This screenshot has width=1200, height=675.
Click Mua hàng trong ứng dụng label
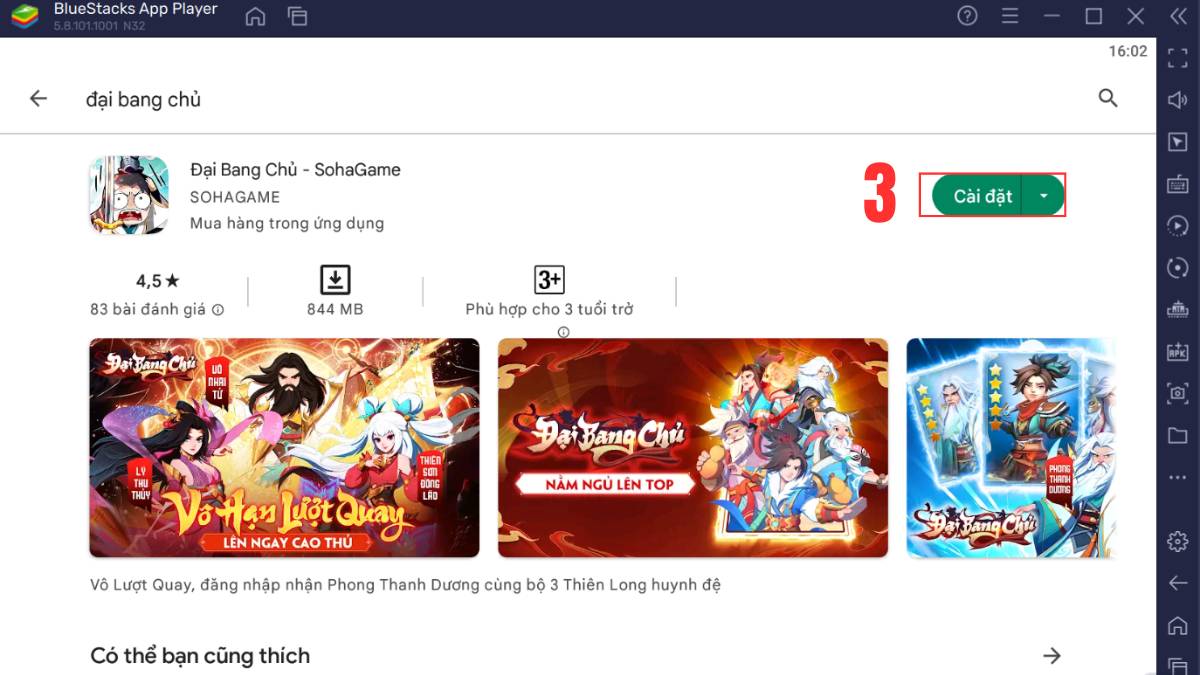287,223
